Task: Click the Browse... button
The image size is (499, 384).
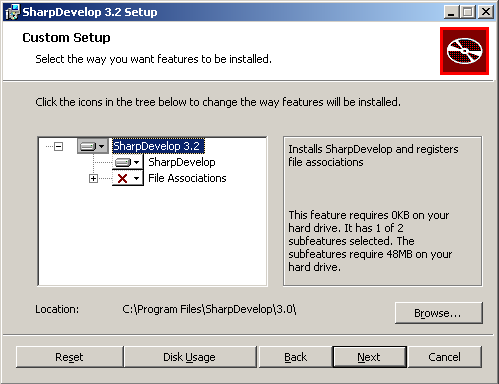Action: pyautogui.click(x=439, y=313)
